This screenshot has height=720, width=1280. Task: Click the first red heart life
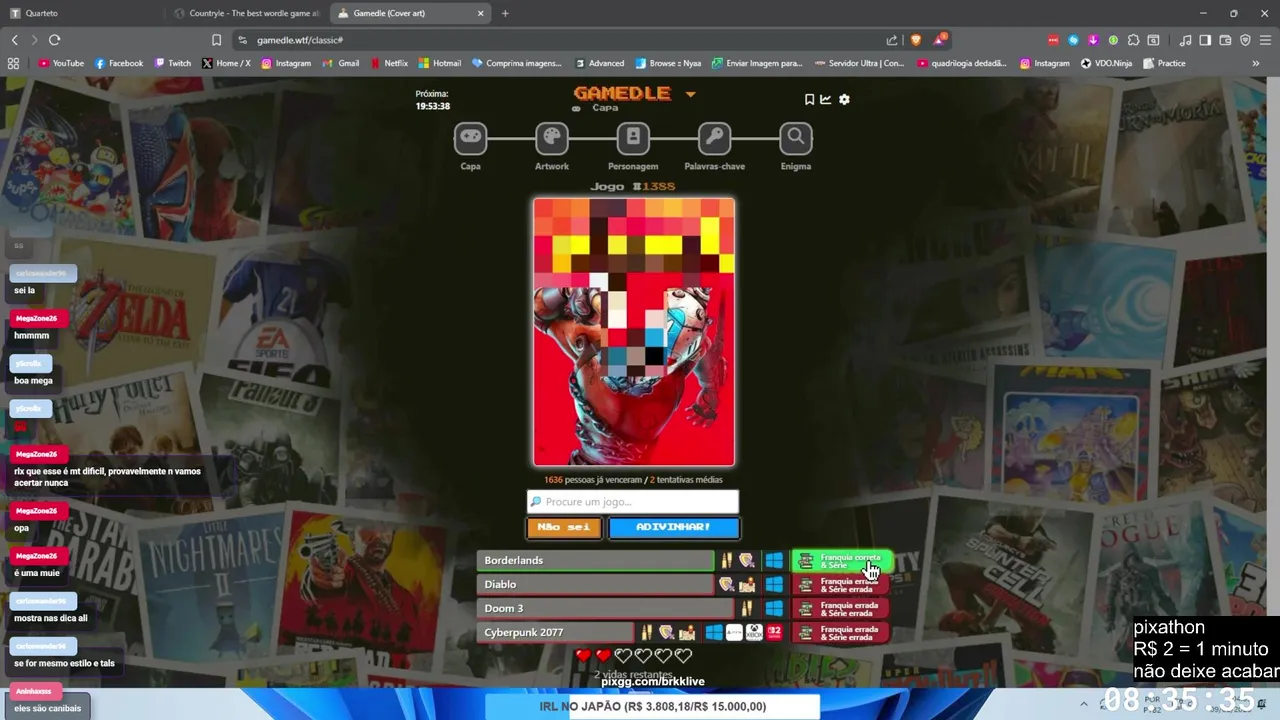[x=583, y=656]
